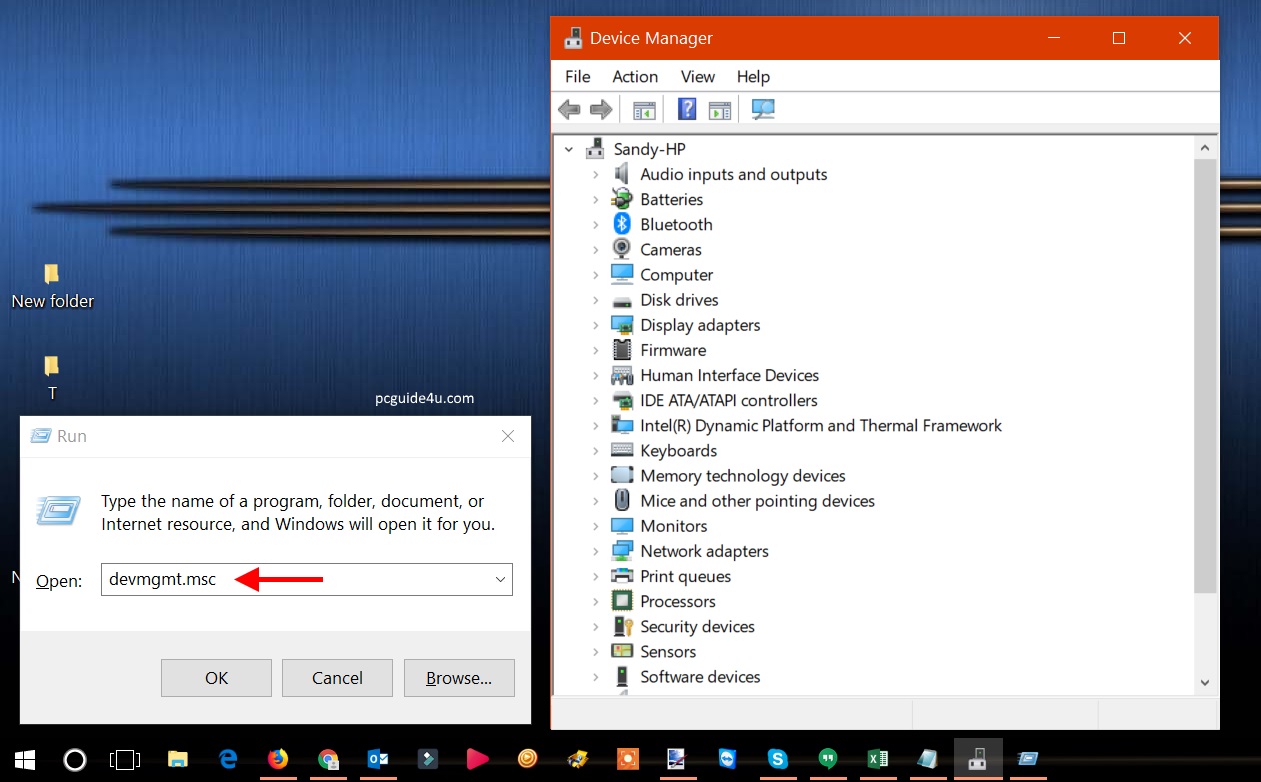Open Firefox from the taskbar
Image resolution: width=1261 pixels, height=782 pixels.
[x=278, y=759]
